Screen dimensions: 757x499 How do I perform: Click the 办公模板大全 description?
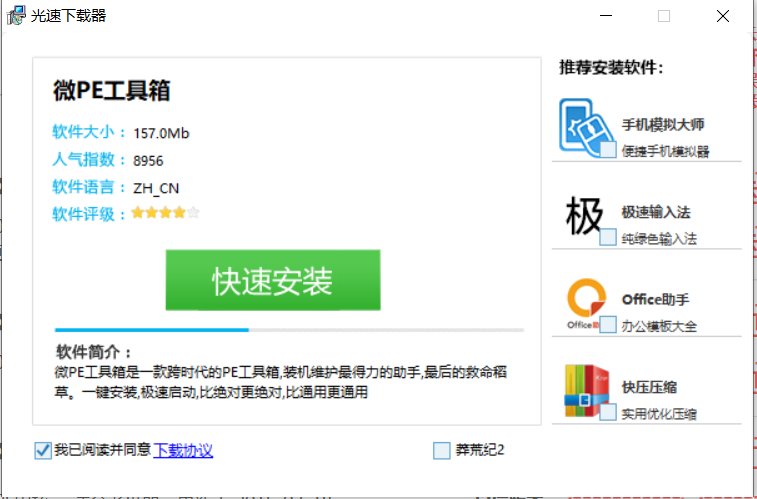click(x=659, y=326)
